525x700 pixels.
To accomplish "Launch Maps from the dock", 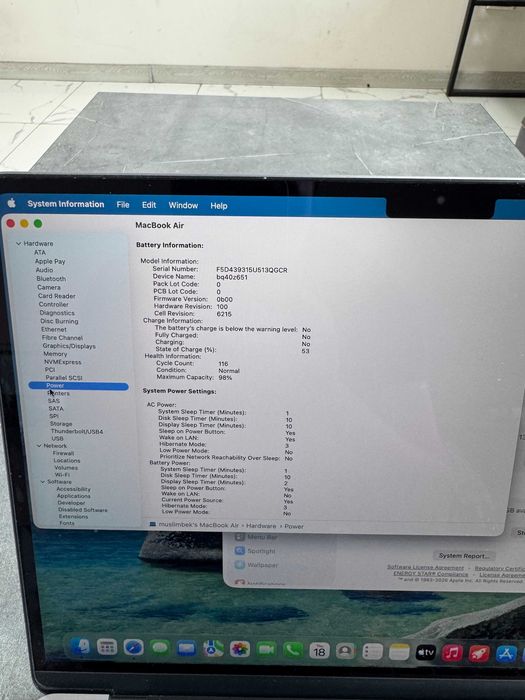I will (213, 649).
